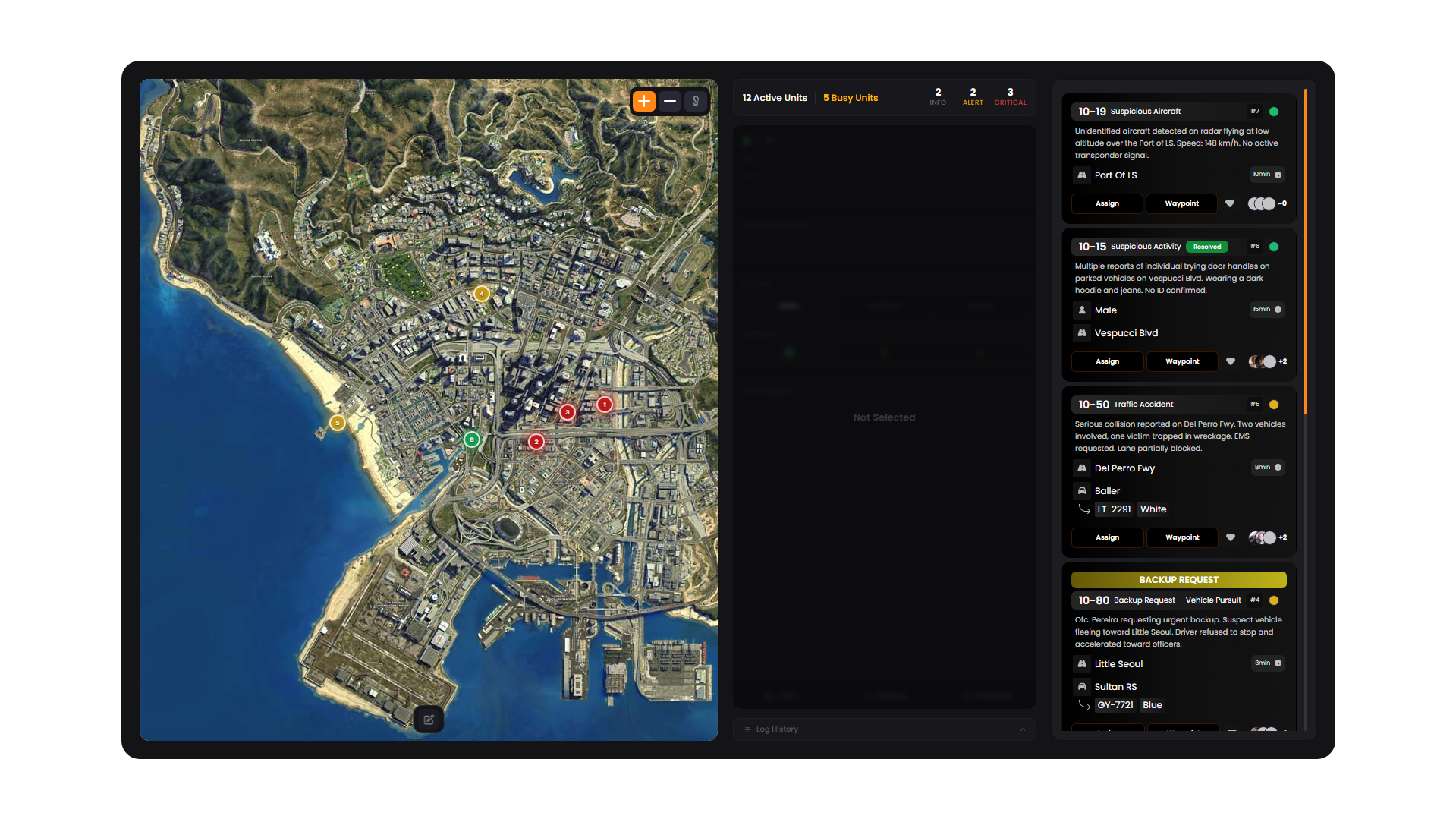The width and height of the screenshot is (1456, 819).
Task: Expand the dropdown arrow on Traffic Accident card
Action: pos(1230,538)
